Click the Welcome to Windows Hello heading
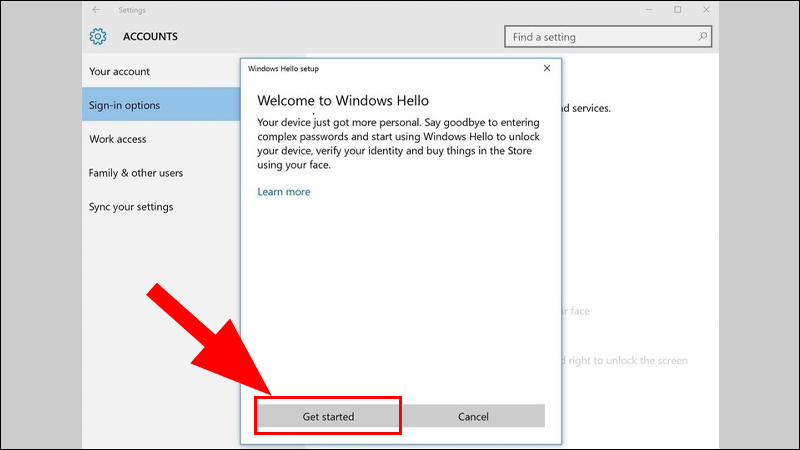The width and height of the screenshot is (800, 450). point(343,101)
